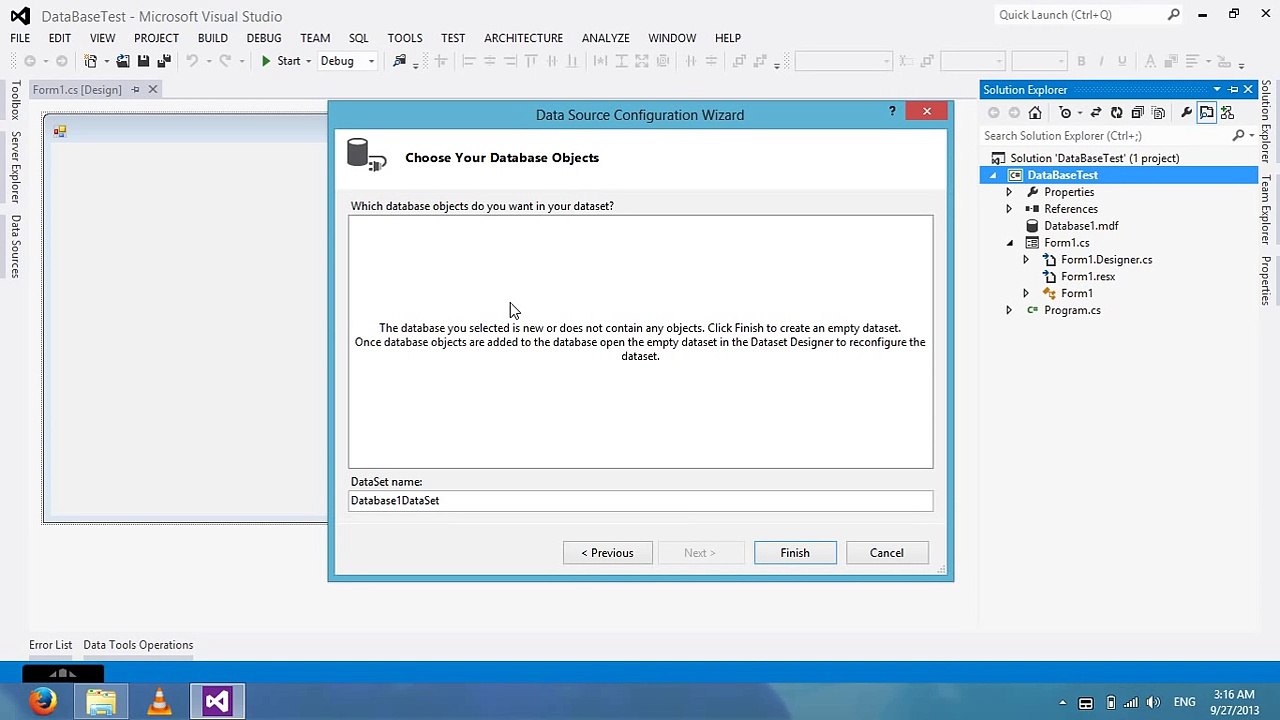Open the SQL menu
1280x720 pixels.
(x=358, y=38)
